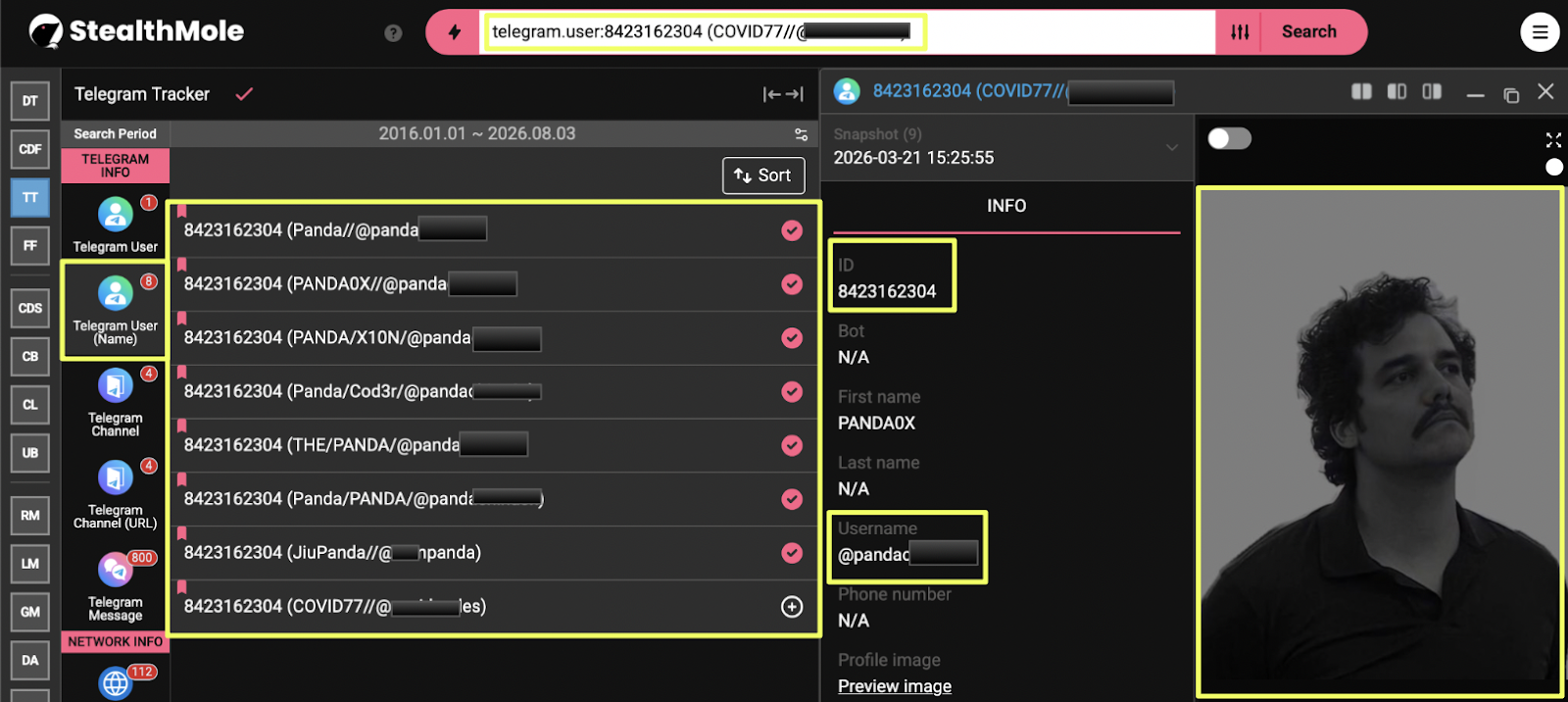Open the profile photo thumbnail
Image resolution: width=1568 pixels, height=702 pixels.
tap(1381, 442)
